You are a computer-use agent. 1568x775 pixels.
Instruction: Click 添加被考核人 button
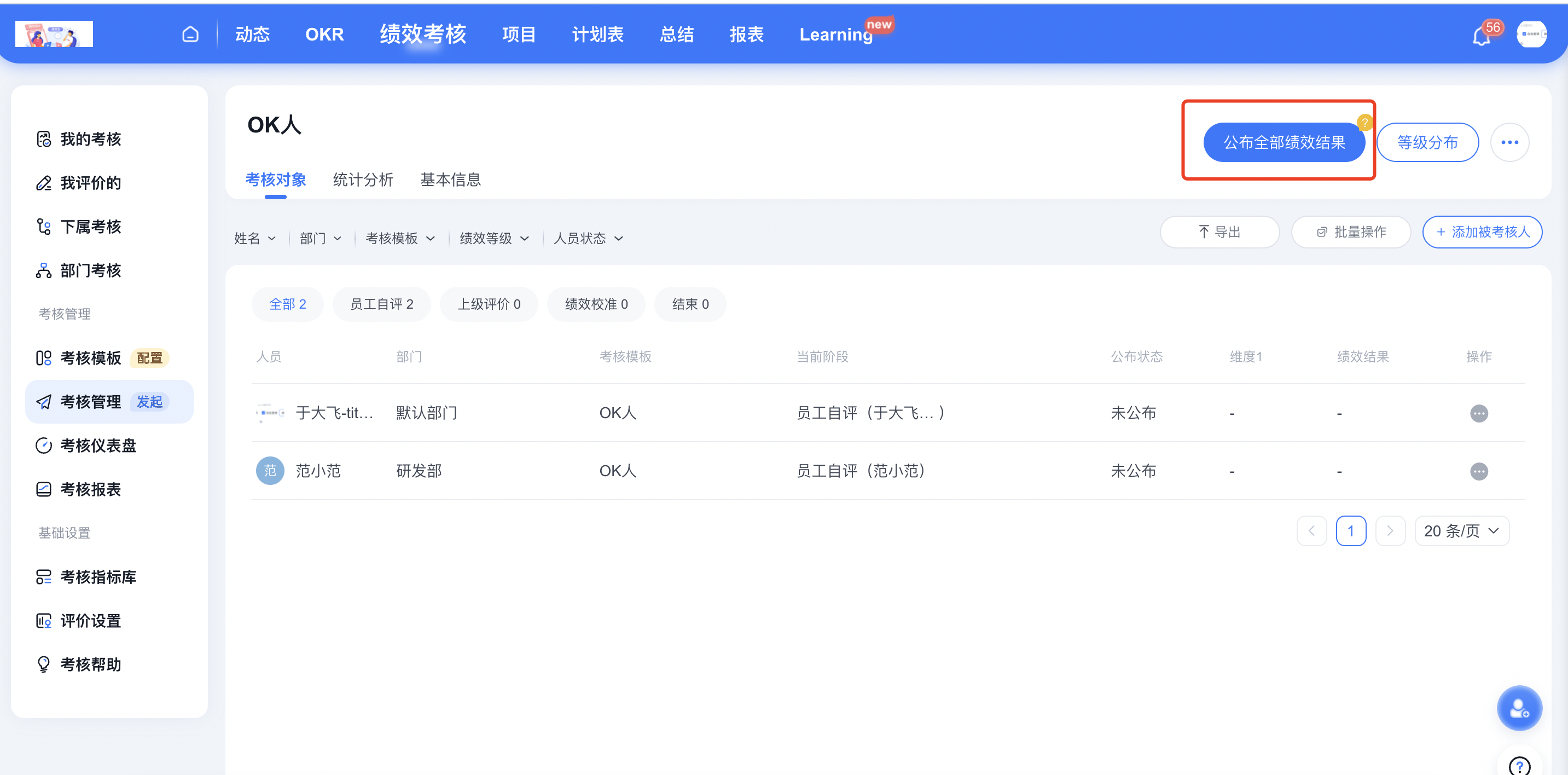coord(1482,232)
